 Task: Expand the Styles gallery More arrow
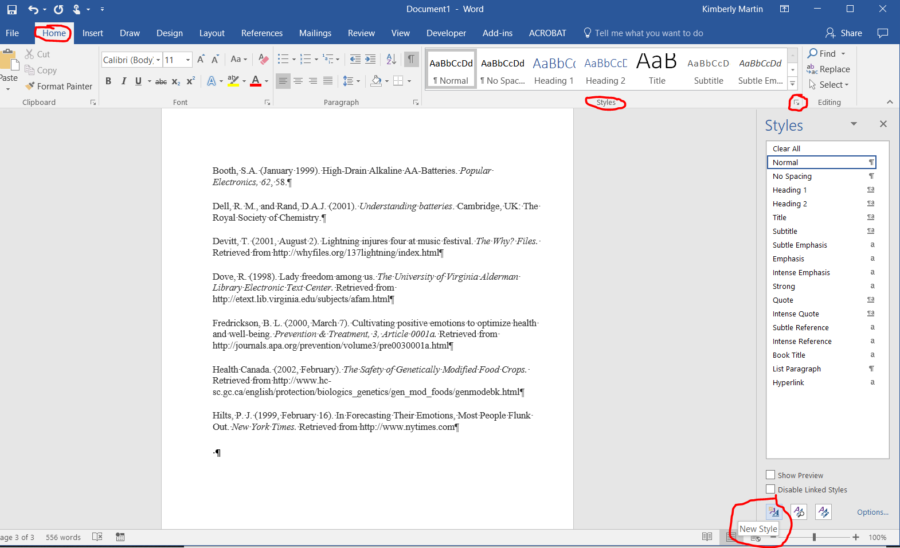[793, 84]
